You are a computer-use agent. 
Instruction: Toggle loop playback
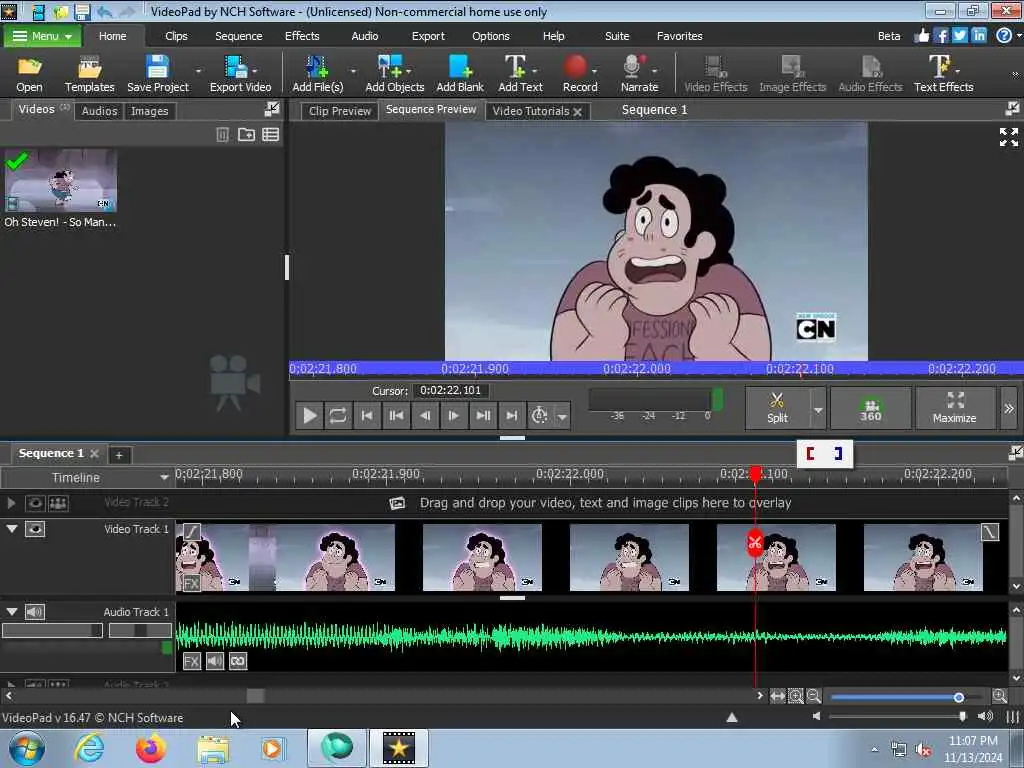[338, 415]
